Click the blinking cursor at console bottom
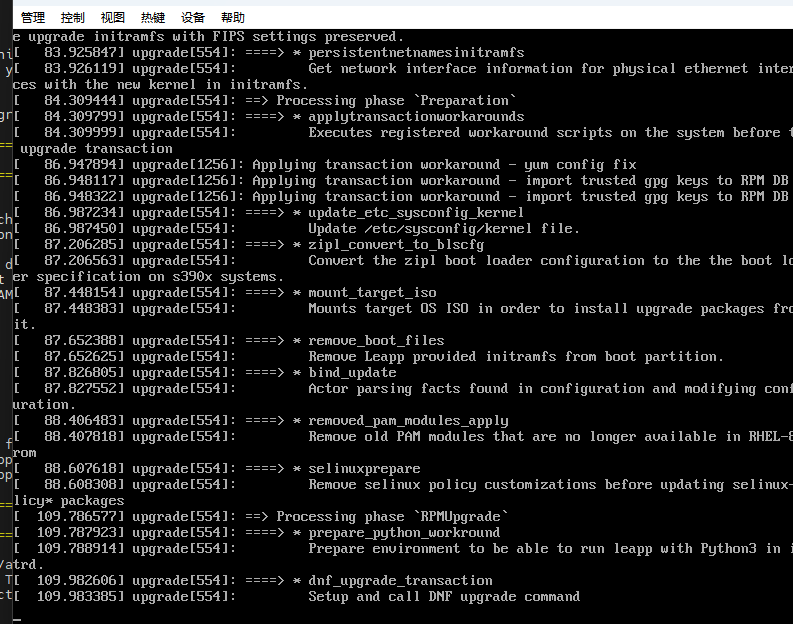 pyautogui.click(x=18, y=619)
